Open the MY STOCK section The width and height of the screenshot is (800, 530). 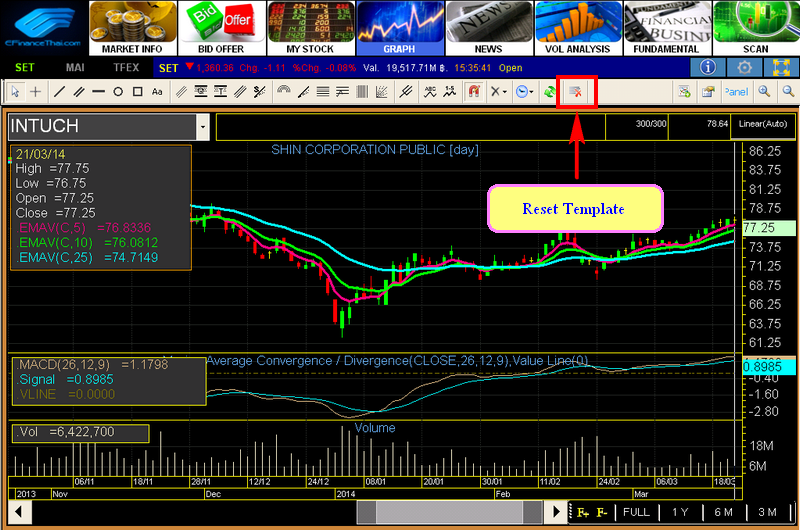pyautogui.click(x=310, y=28)
